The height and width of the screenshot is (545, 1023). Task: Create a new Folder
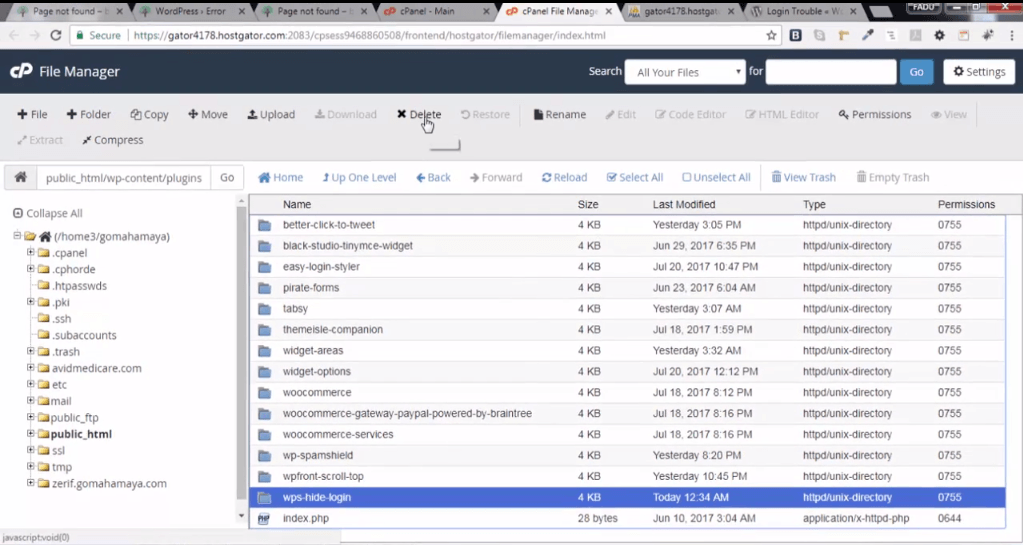pos(89,114)
